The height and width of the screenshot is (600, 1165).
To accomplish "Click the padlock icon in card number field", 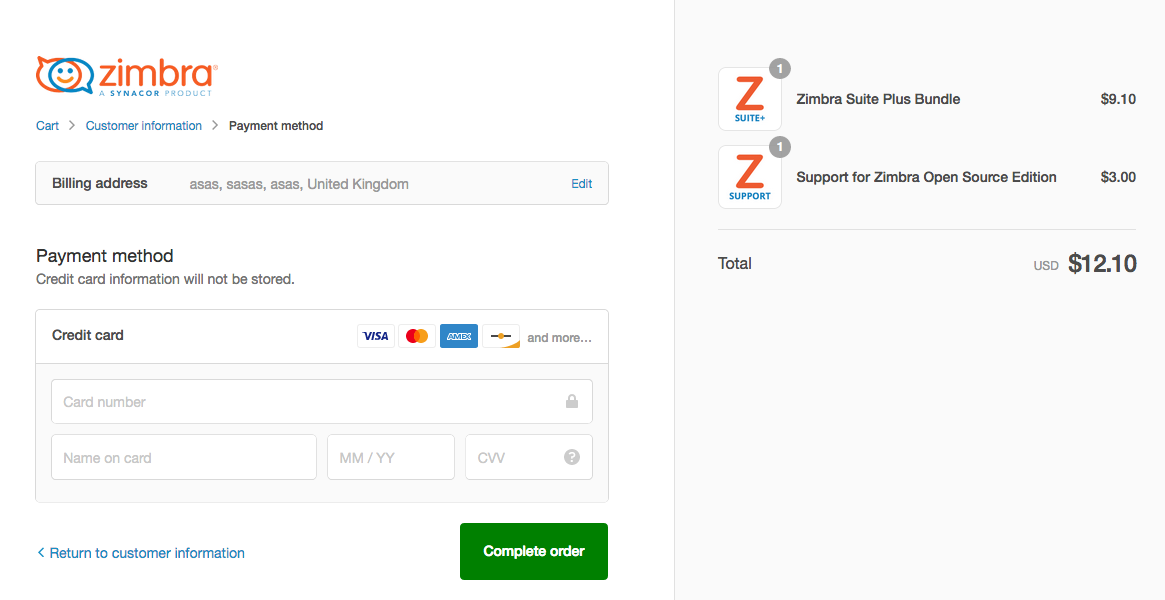I will (x=572, y=401).
